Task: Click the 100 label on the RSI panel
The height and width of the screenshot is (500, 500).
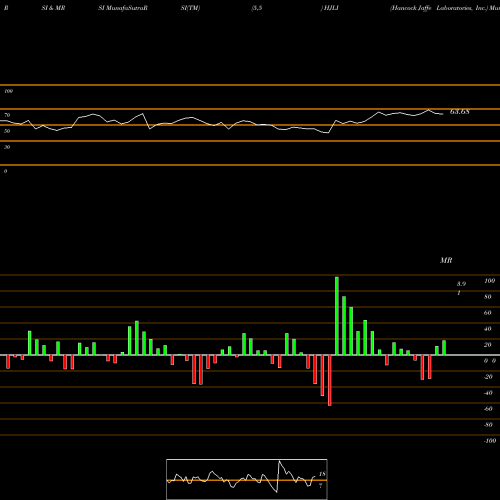Action: (8, 91)
